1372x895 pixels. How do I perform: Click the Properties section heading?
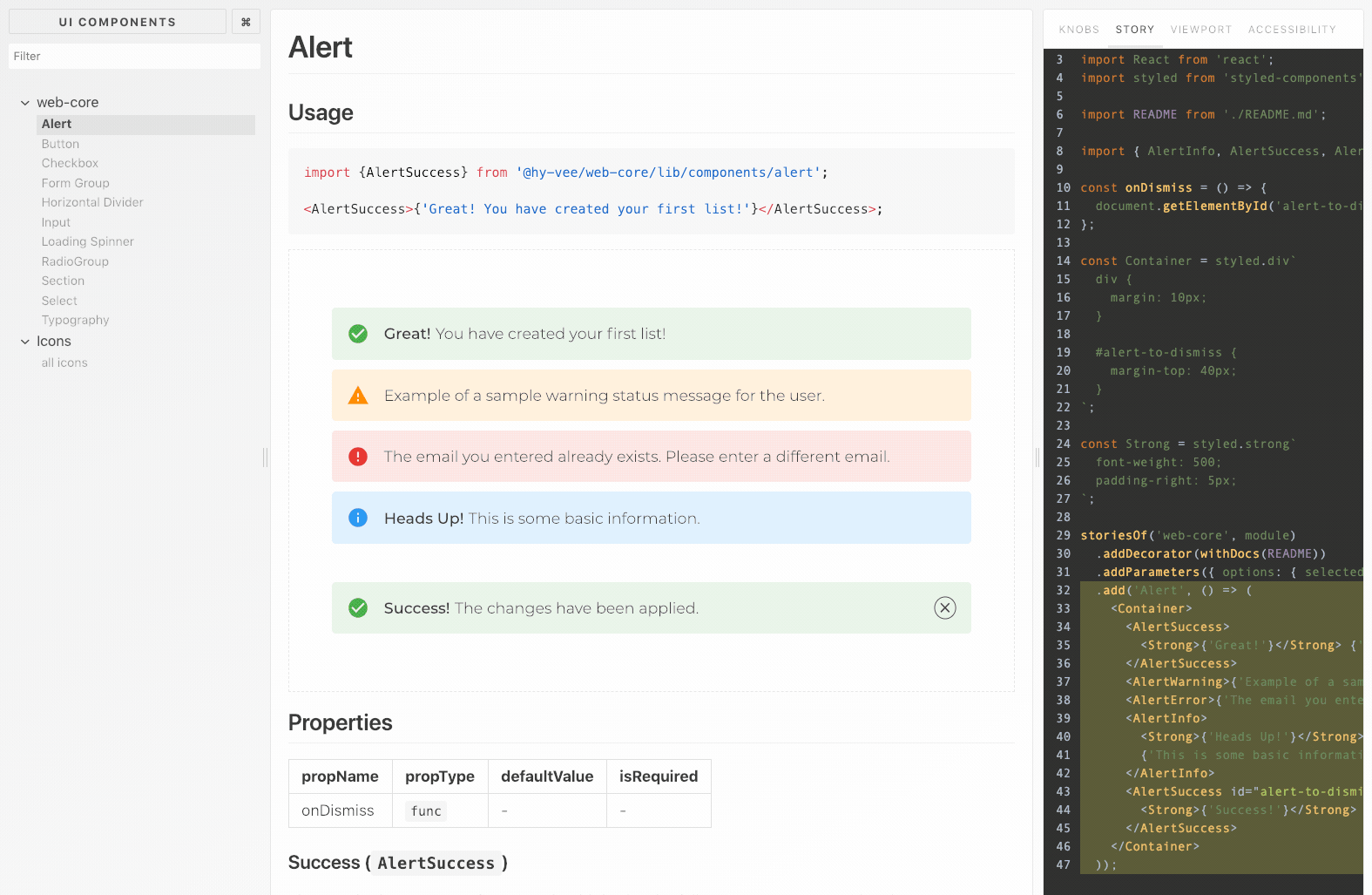point(340,722)
